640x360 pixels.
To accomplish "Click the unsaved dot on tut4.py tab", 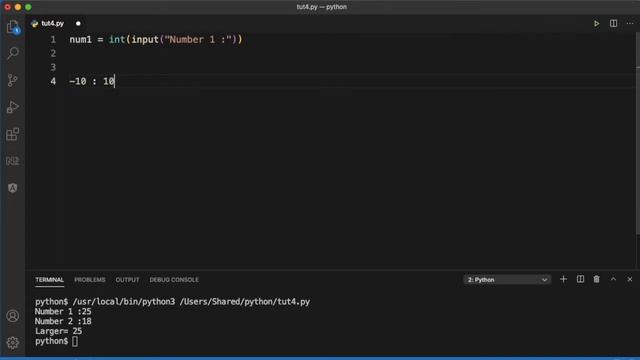I will [x=78, y=24].
